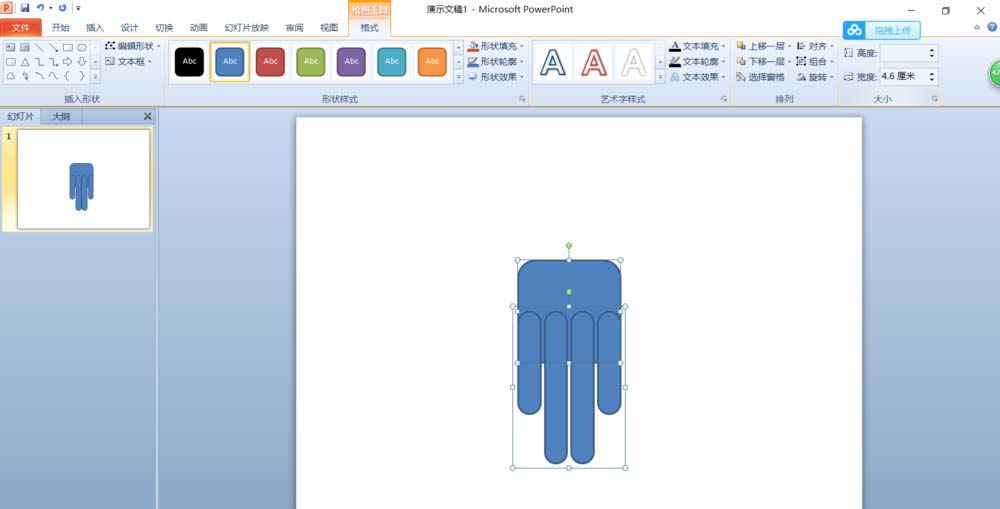Pick the rectangle shape in the Insert Shapes gallery
The image size is (1000, 509).
67,47
